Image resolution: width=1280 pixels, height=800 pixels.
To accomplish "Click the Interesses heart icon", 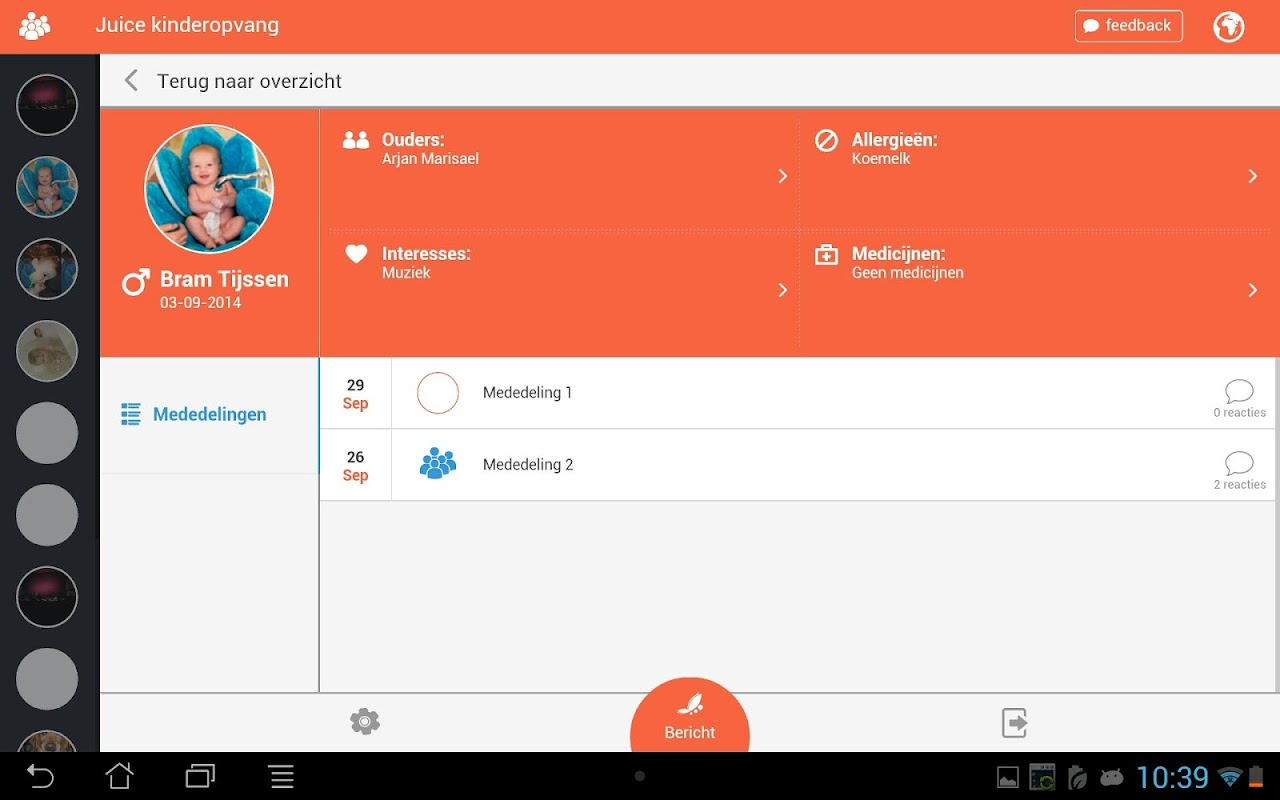I will pyautogui.click(x=356, y=254).
